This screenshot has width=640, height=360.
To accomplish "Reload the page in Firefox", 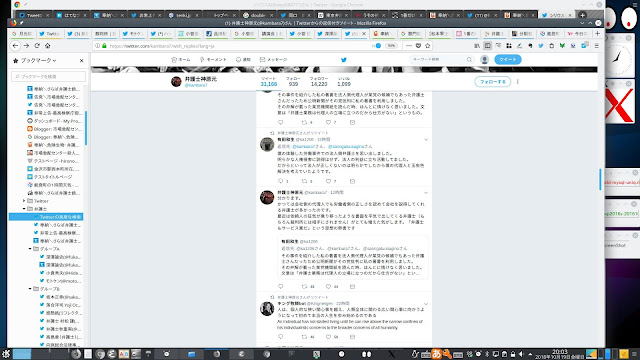I will point(37,46).
